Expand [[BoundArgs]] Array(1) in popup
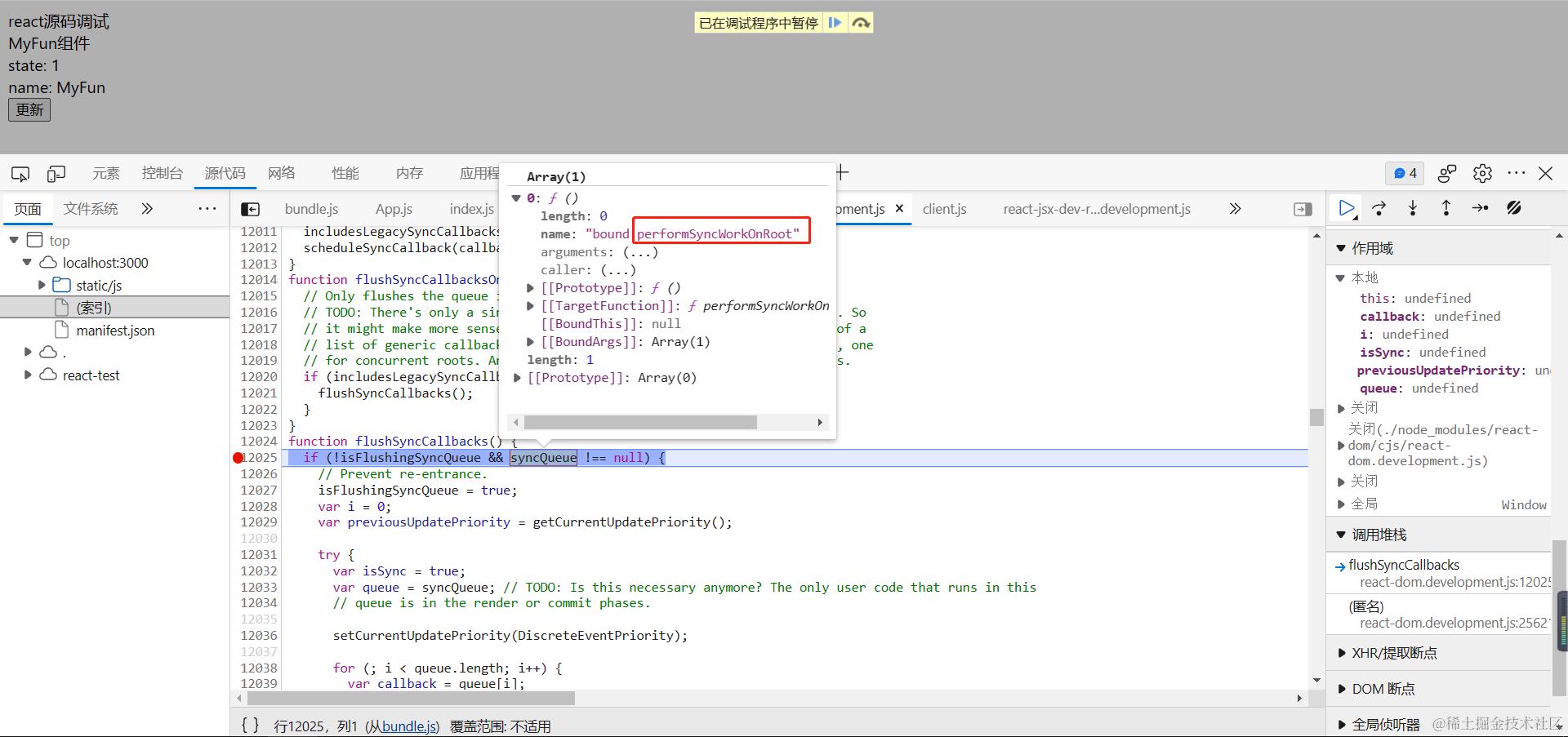This screenshot has height=737, width=1568. pyautogui.click(x=530, y=342)
